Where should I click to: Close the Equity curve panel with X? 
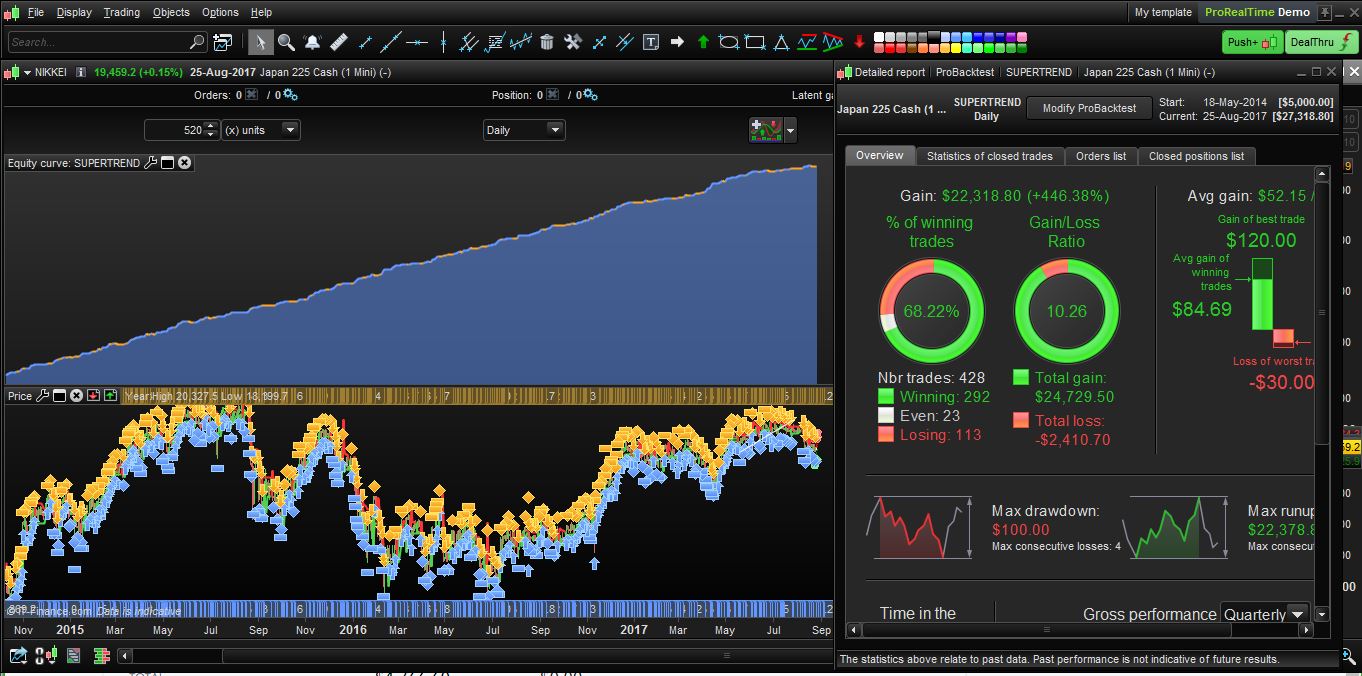(x=184, y=163)
